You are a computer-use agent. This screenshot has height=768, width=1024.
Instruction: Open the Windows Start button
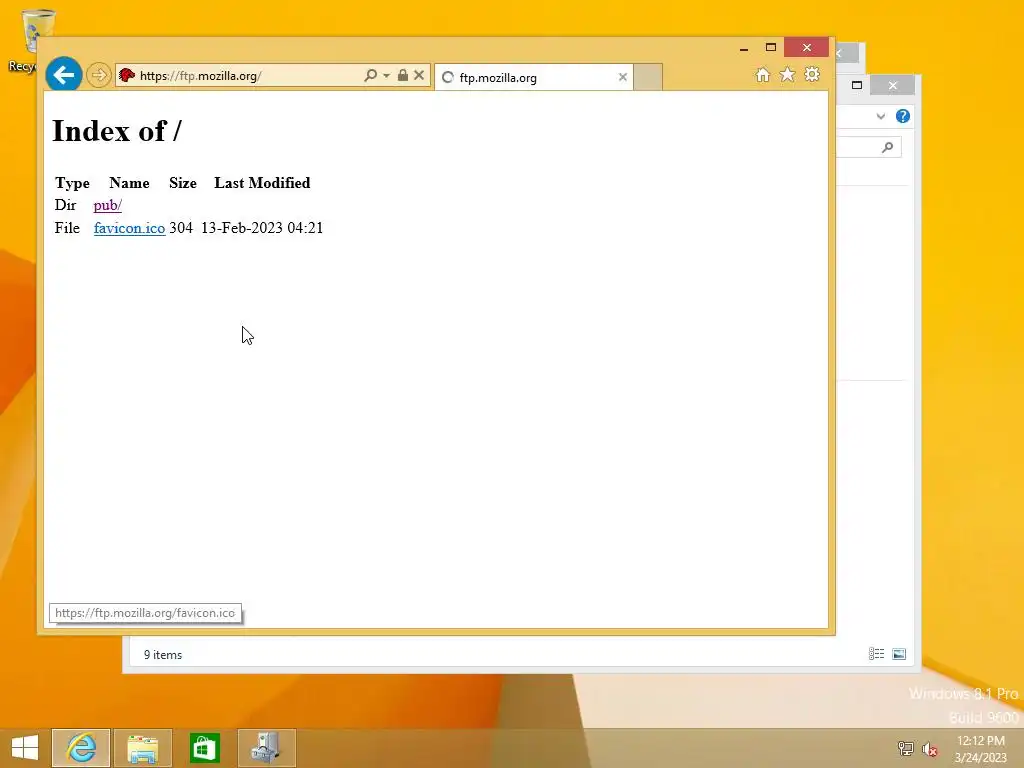(25, 748)
